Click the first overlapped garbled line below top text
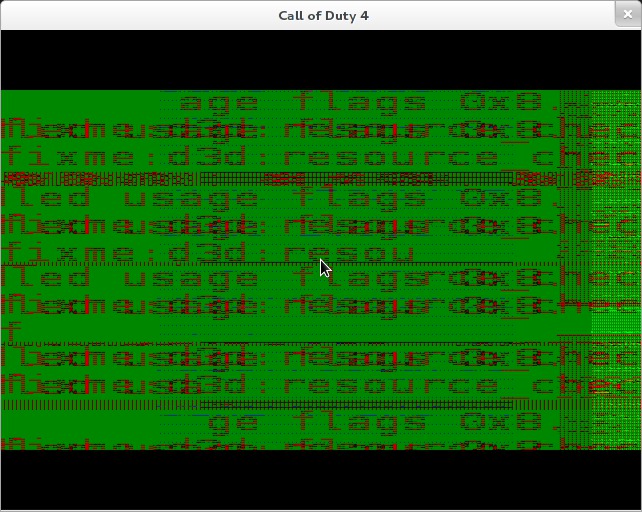 pos(280,129)
